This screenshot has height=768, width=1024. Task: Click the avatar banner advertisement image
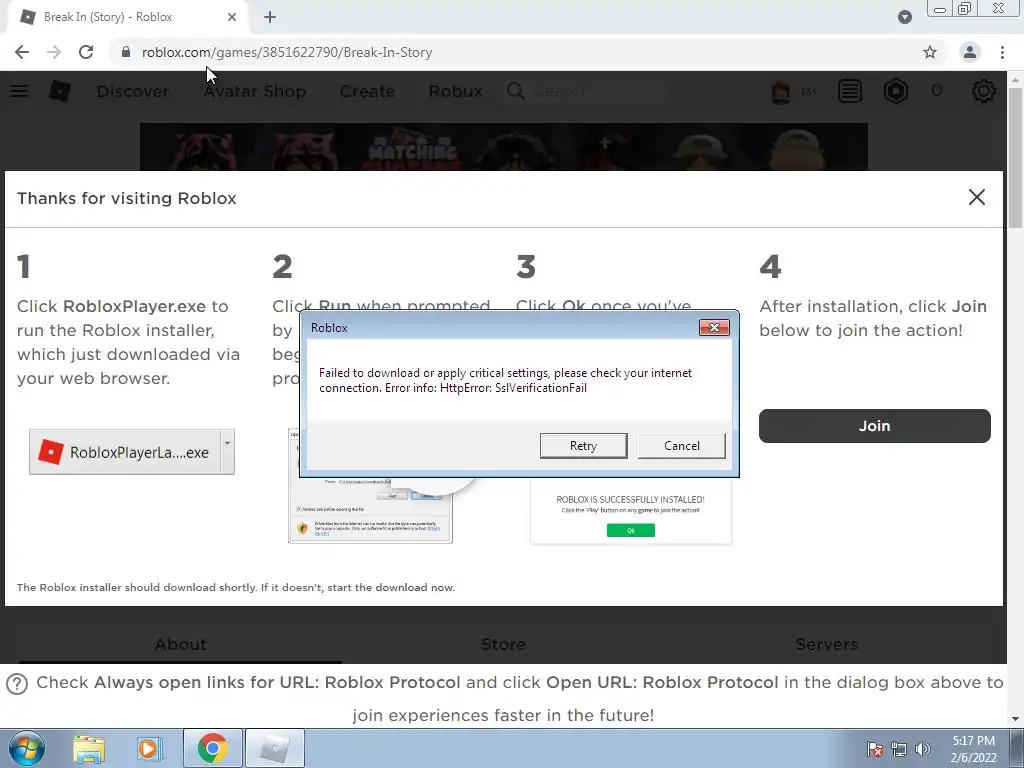(x=504, y=147)
